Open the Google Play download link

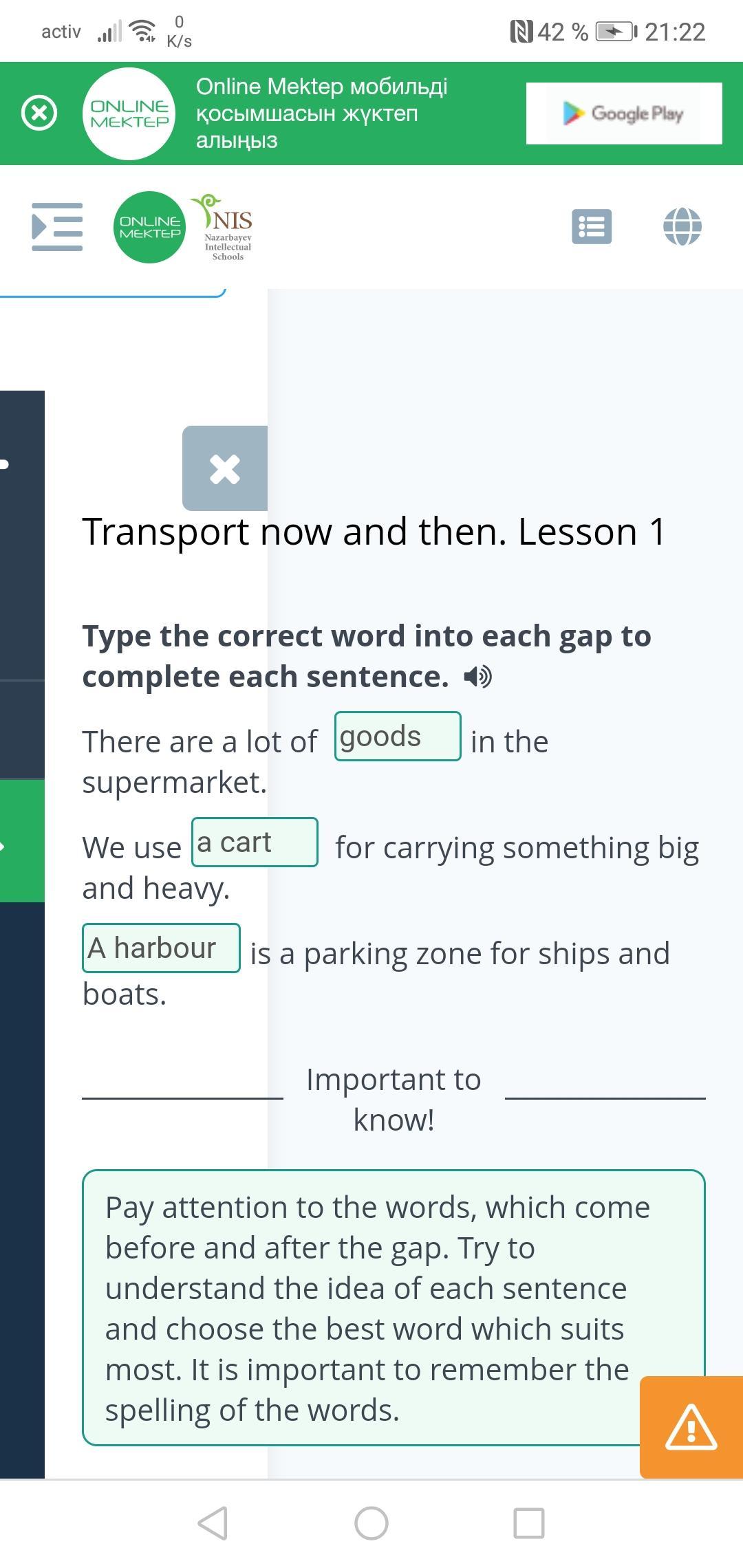(x=624, y=113)
